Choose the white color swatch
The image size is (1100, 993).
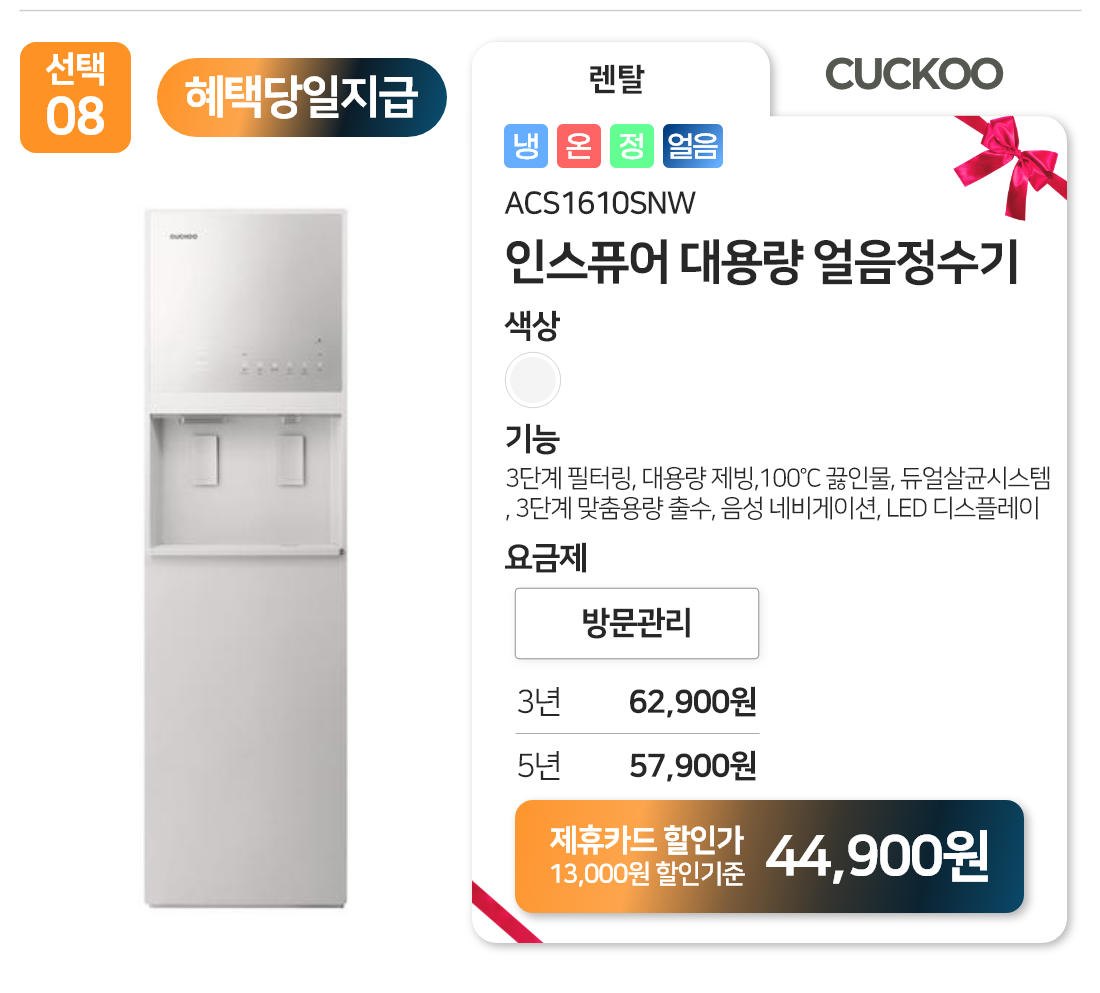[533, 380]
